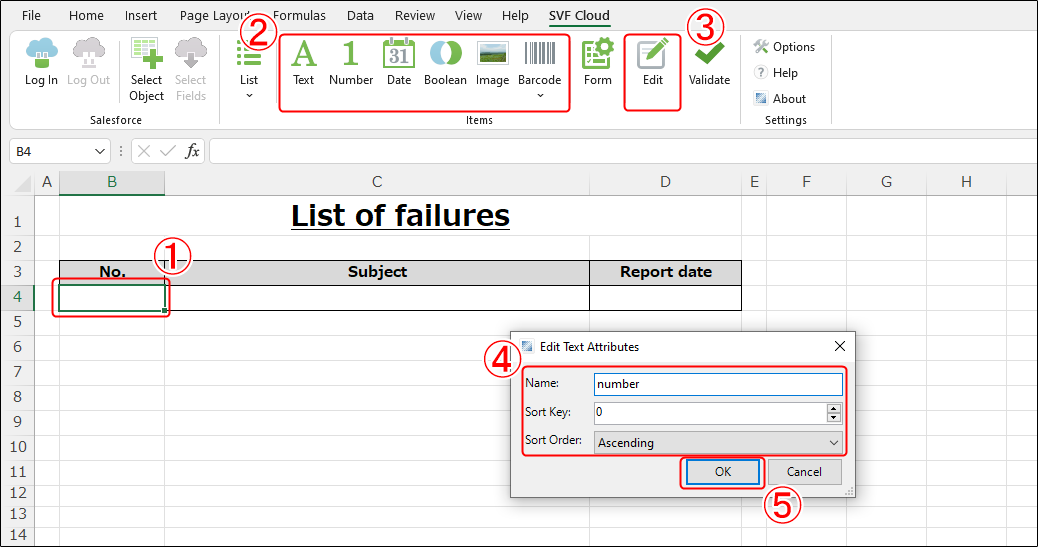Viewport: 1038px width, 547px height.
Task: Switch to the Insert tab
Action: pyautogui.click(x=141, y=15)
